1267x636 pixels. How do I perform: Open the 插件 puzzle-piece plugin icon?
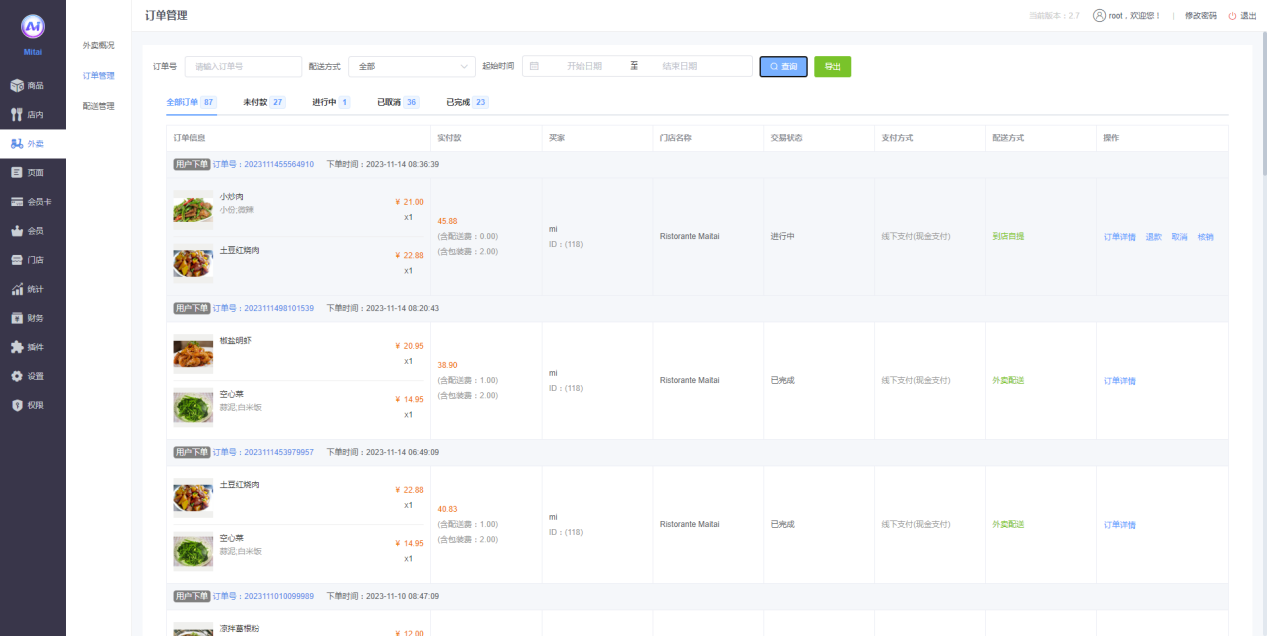[x=17, y=347]
